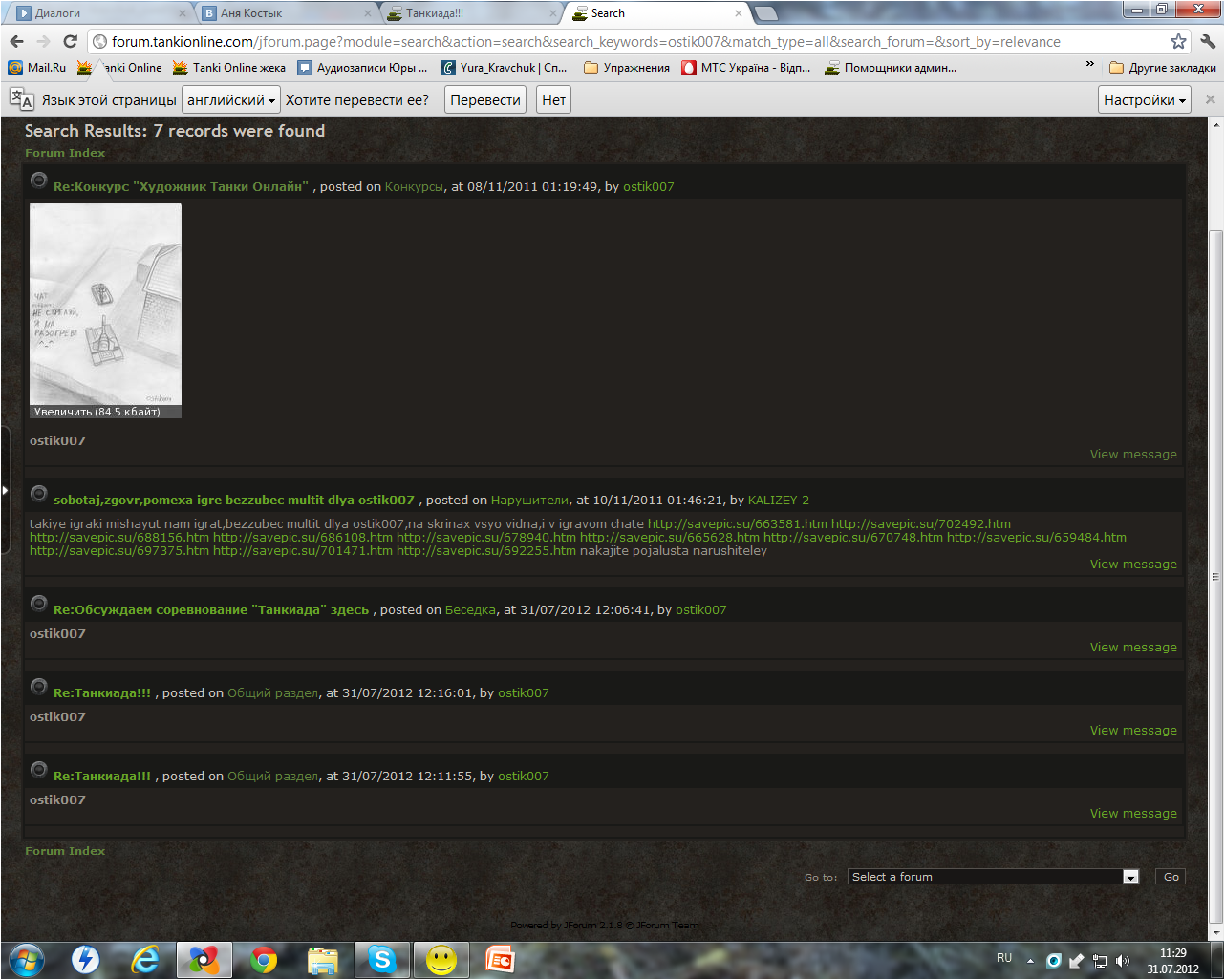Open the Yura_Kravchuk bookmark
This screenshot has width=1225, height=980.
point(504,68)
